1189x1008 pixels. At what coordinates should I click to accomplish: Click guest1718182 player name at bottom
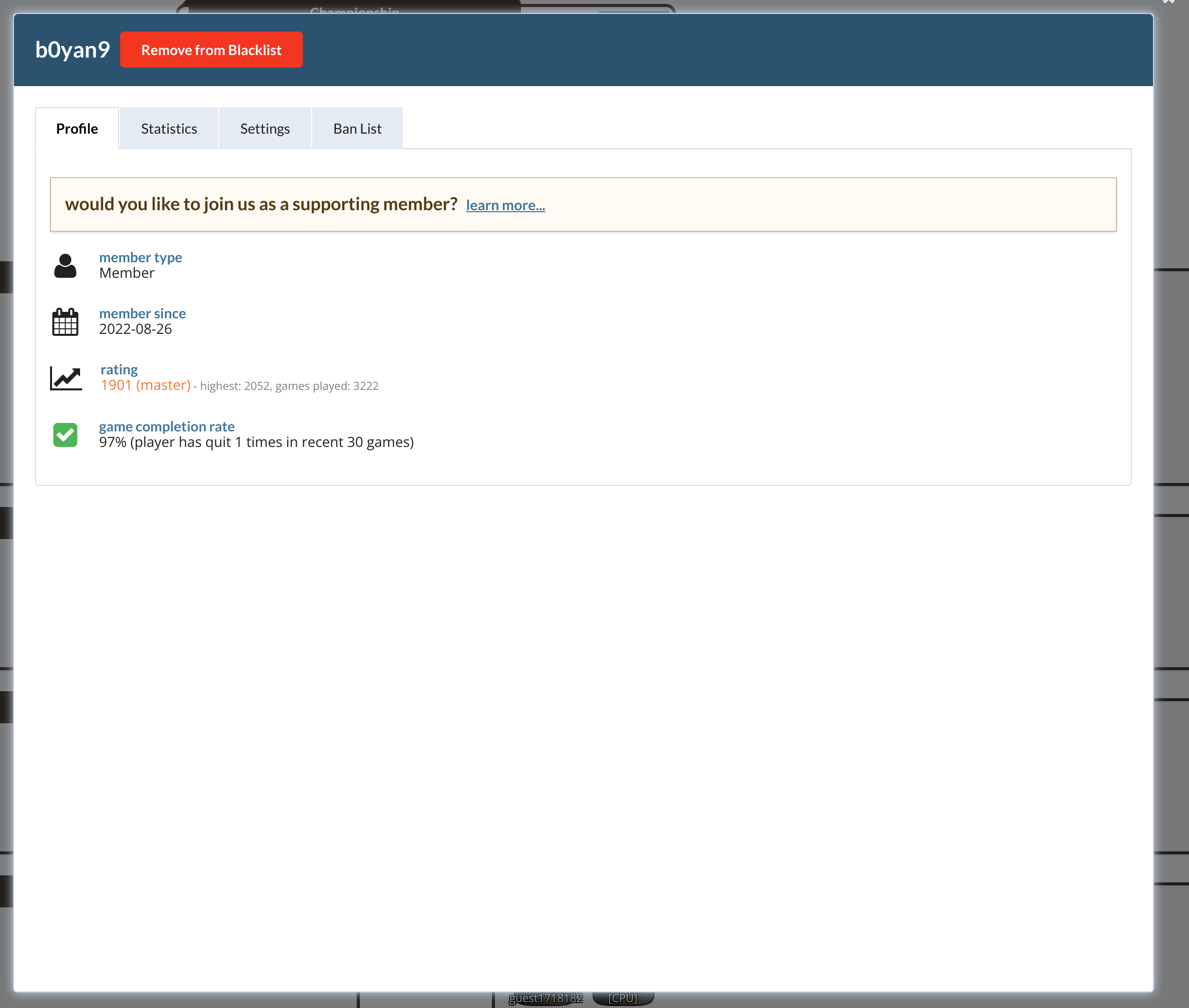point(545,997)
